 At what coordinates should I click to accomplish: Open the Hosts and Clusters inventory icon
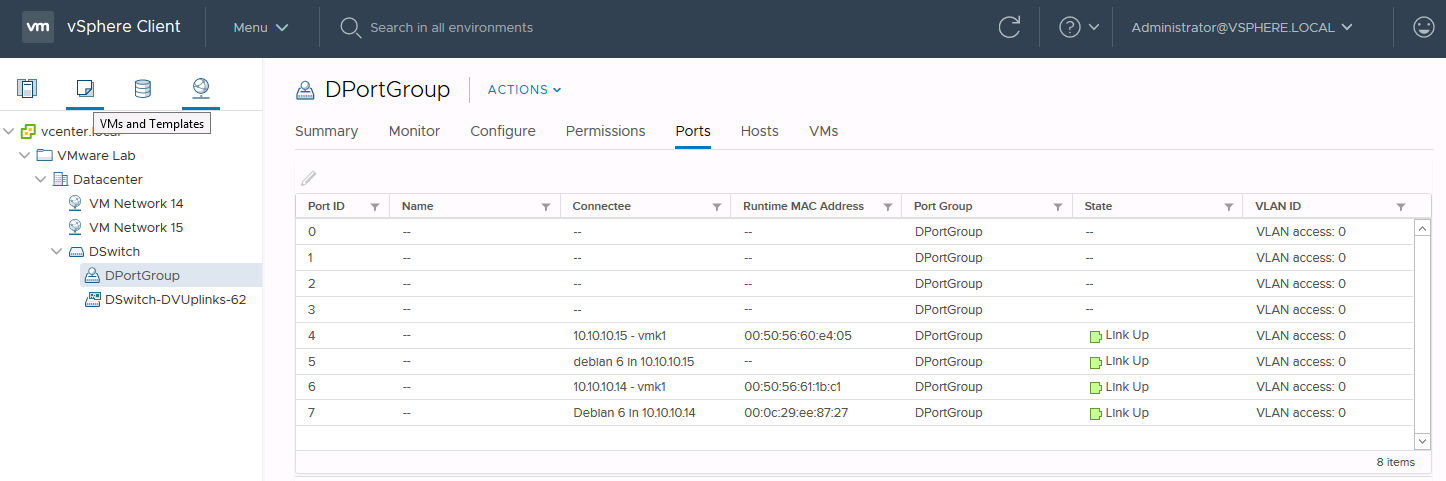pos(27,88)
